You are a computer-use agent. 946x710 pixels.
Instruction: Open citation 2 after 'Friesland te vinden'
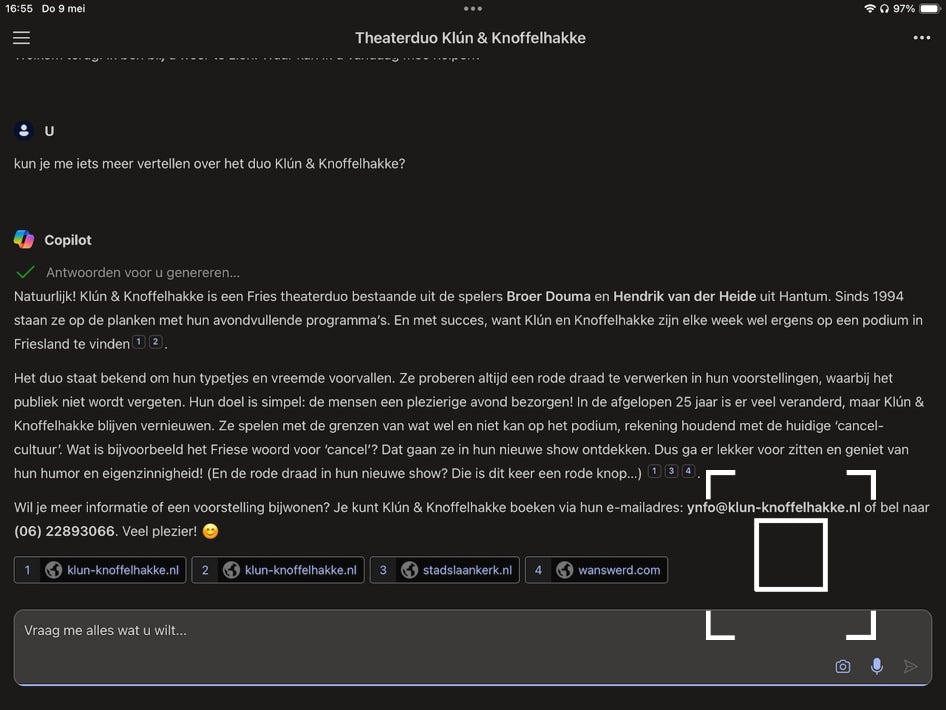coord(155,343)
